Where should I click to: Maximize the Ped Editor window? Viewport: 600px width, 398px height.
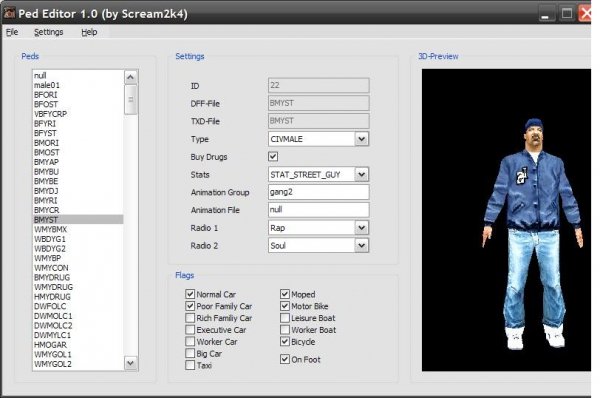pos(567,14)
